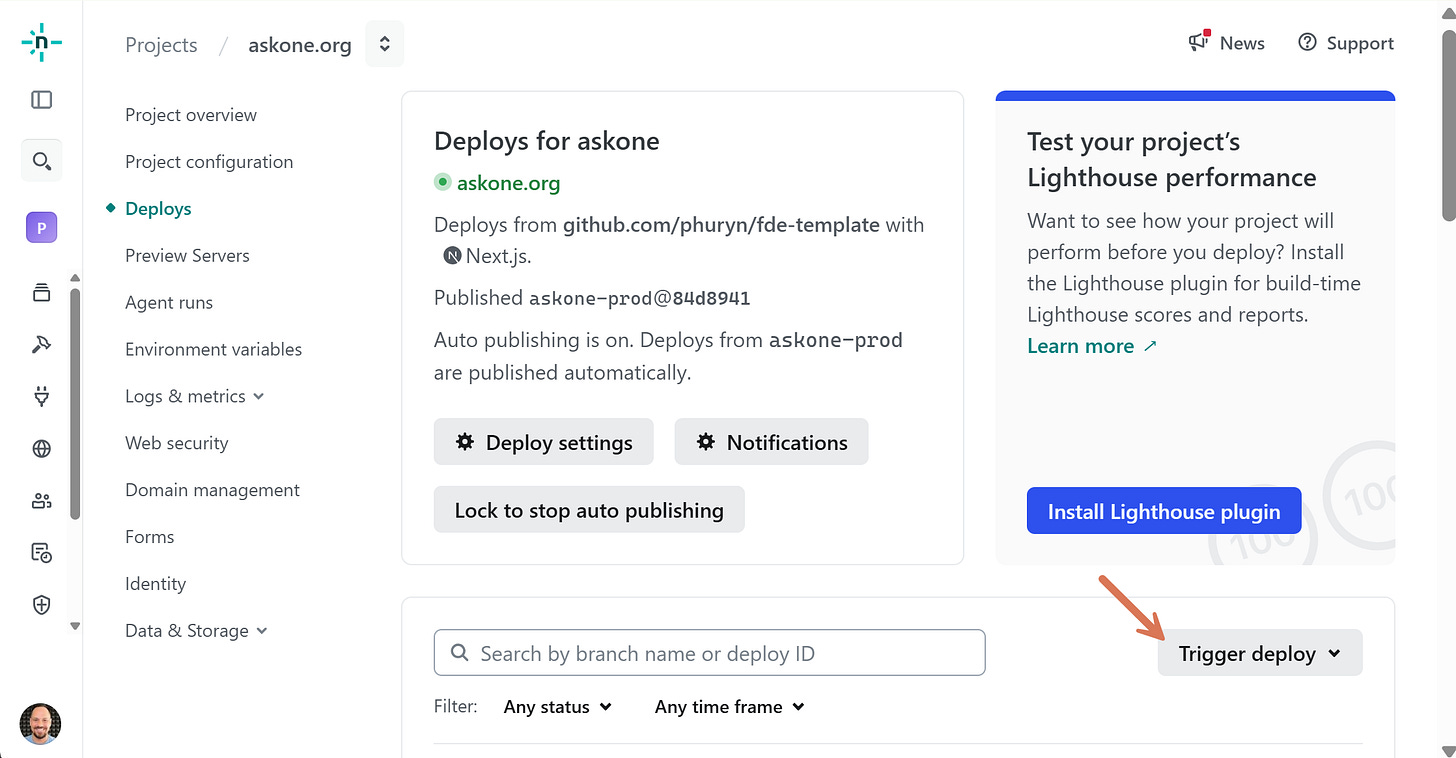Image resolution: width=1456 pixels, height=758 pixels.
Task: Open Web security section
Action: pyautogui.click(x=176, y=443)
